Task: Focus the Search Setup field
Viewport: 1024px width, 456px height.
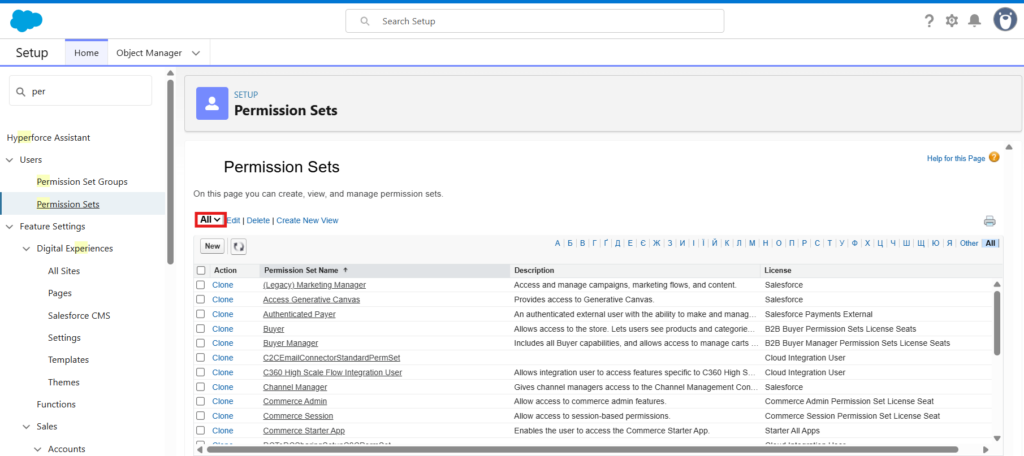Action: coord(534,21)
